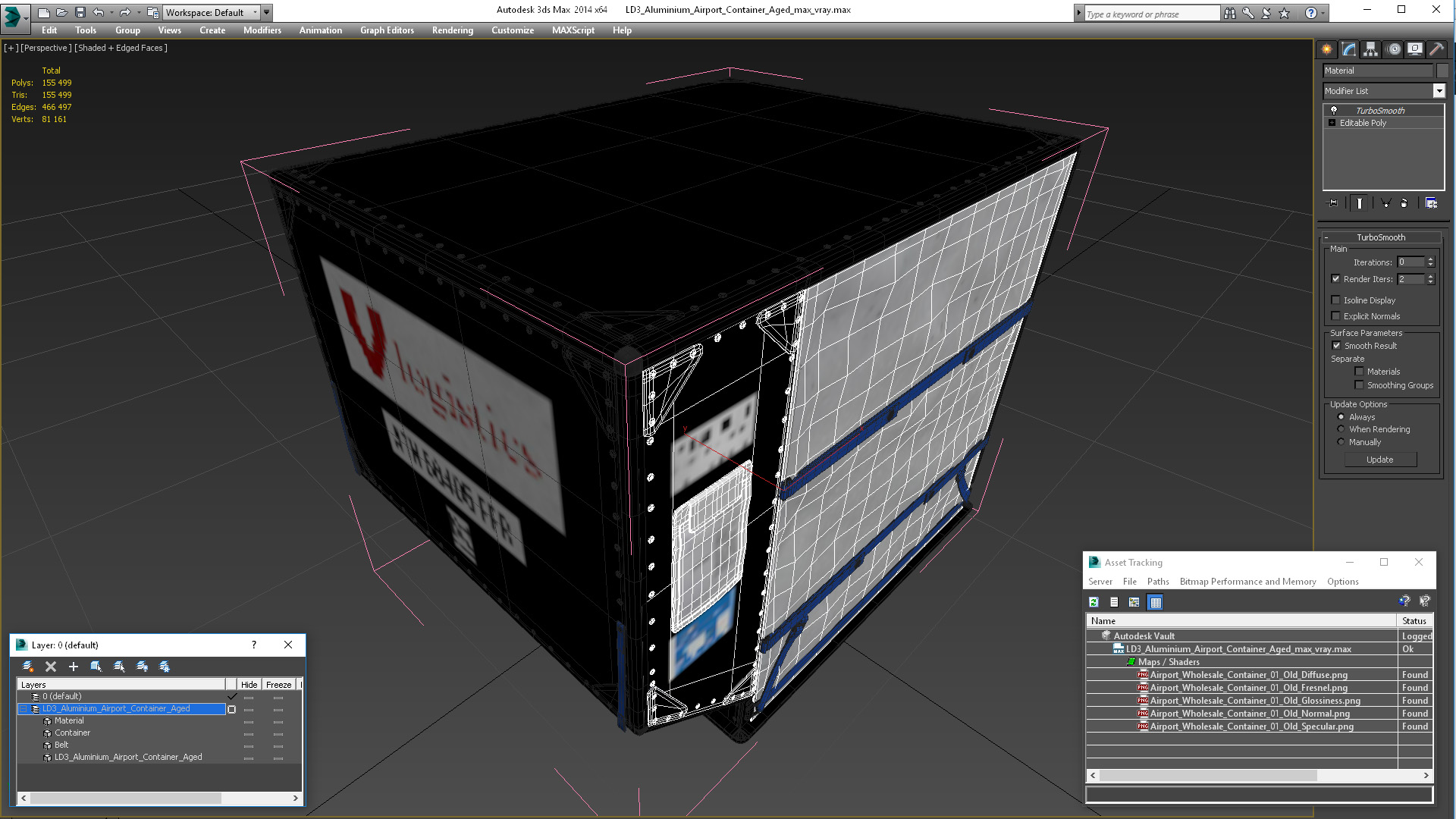Click Add Selected Objects plus icon in Layer dialog
The image size is (1456, 819).
pos(74,667)
